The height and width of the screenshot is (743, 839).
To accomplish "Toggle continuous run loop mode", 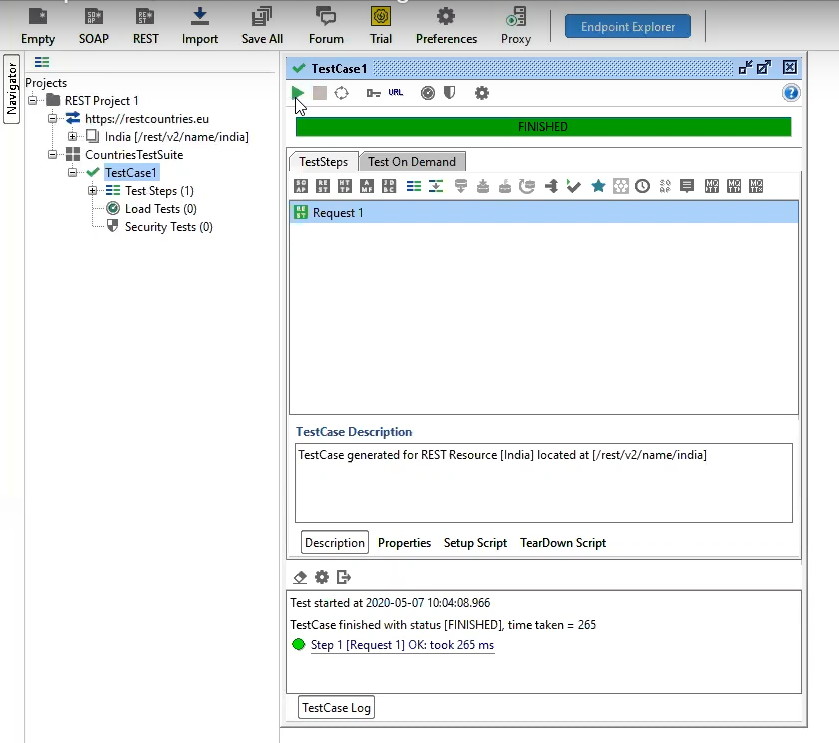I will click(342, 92).
